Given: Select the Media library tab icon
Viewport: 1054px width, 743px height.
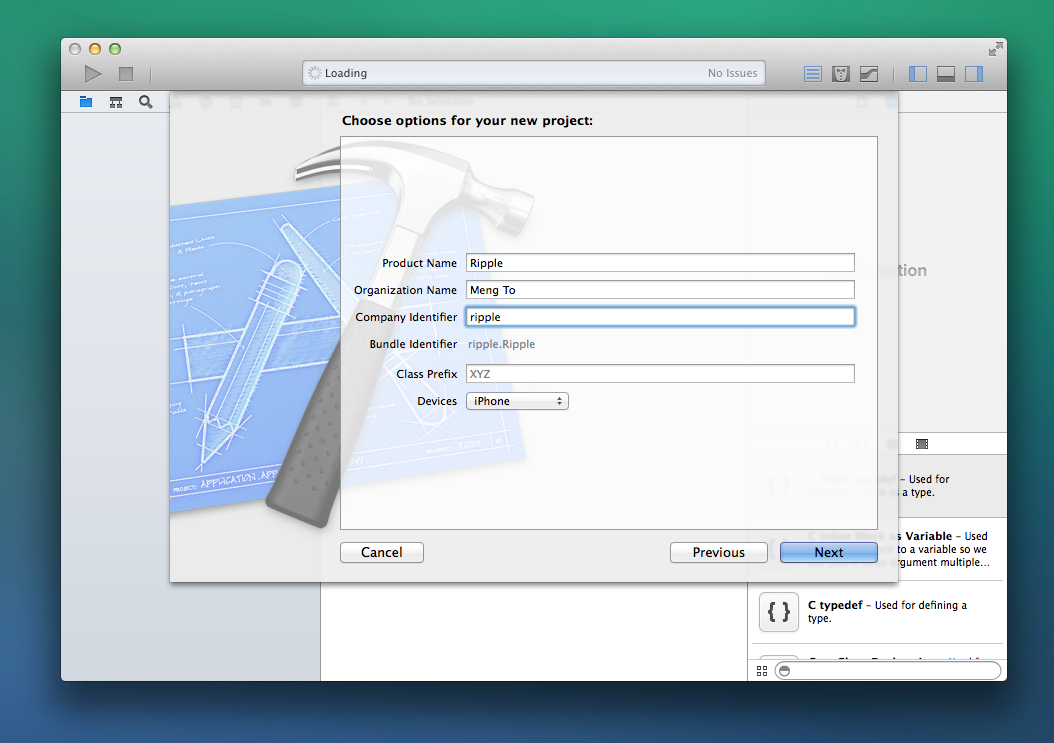Looking at the screenshot, I should pyautogui.click(x=921, y=443).
